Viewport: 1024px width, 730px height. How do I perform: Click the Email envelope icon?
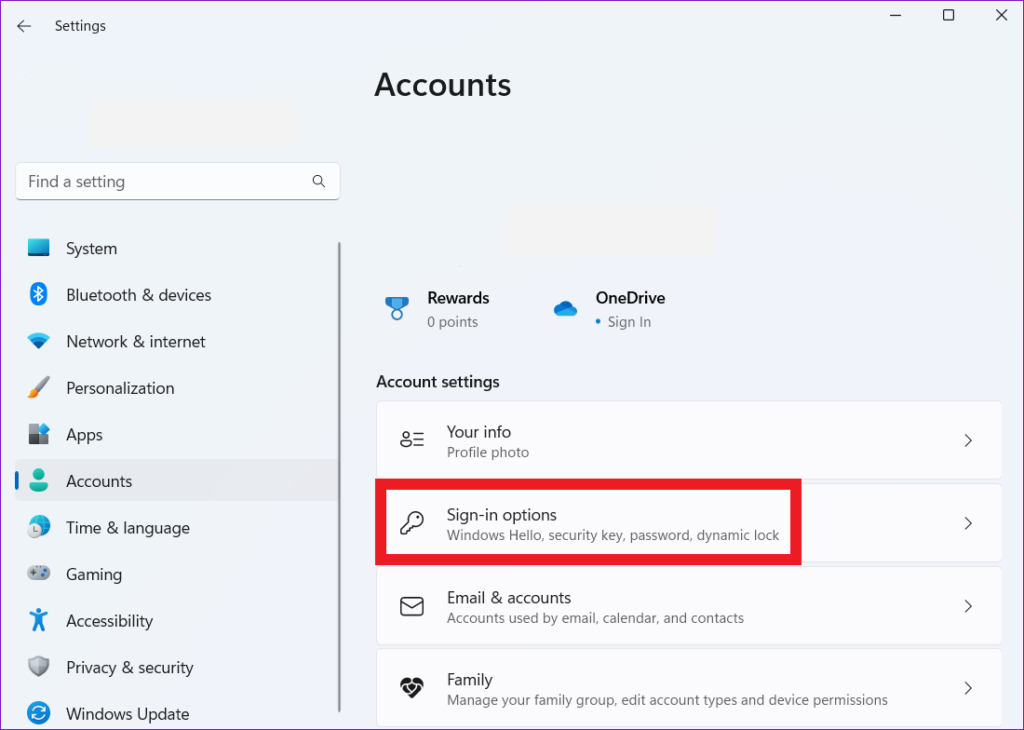[x=412, y=606]
